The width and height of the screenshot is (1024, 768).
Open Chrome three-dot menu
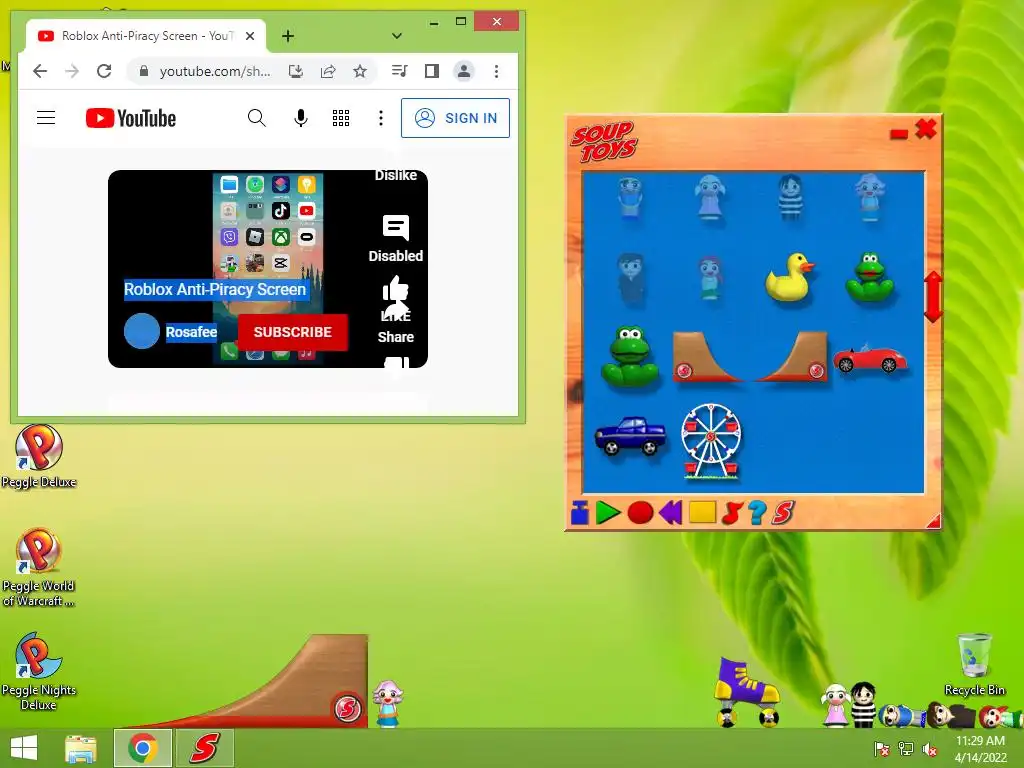coord(496,71)
